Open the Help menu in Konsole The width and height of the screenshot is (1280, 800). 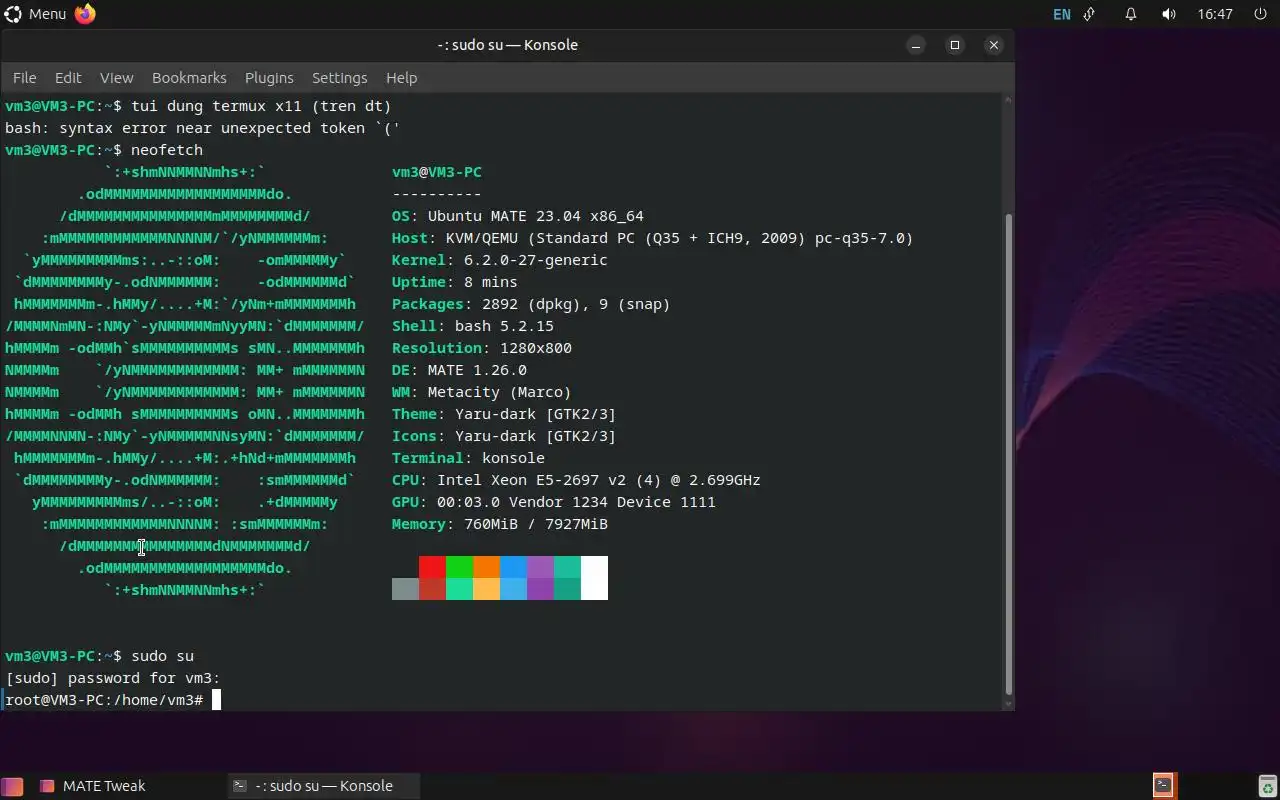[401, 77]
